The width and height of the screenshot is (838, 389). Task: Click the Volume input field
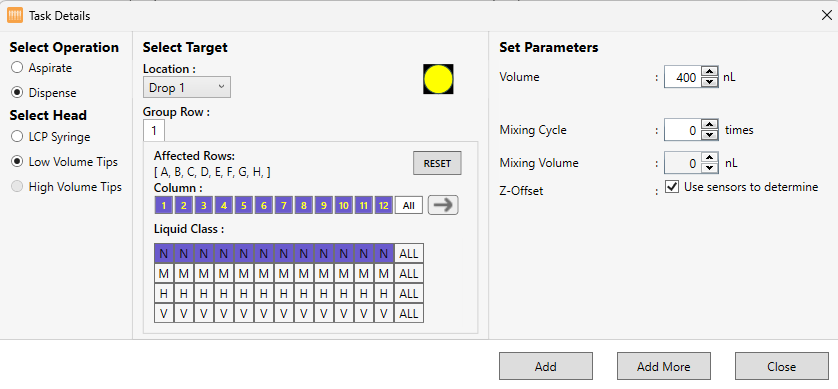pyautogui.click(x=683, y=77)
